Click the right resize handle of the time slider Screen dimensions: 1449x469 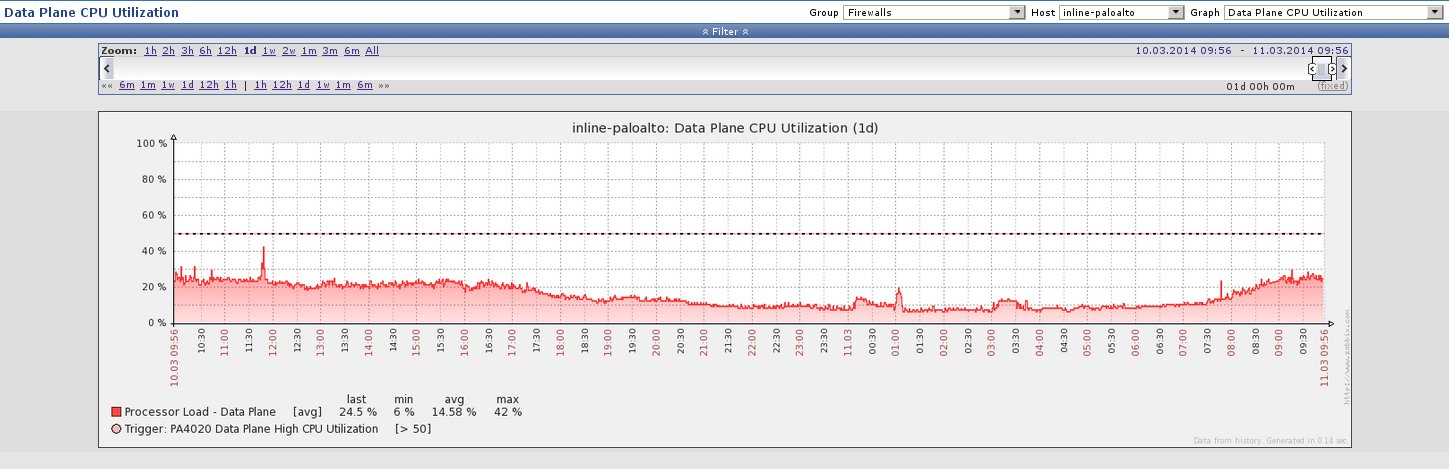pos(1332,69)
